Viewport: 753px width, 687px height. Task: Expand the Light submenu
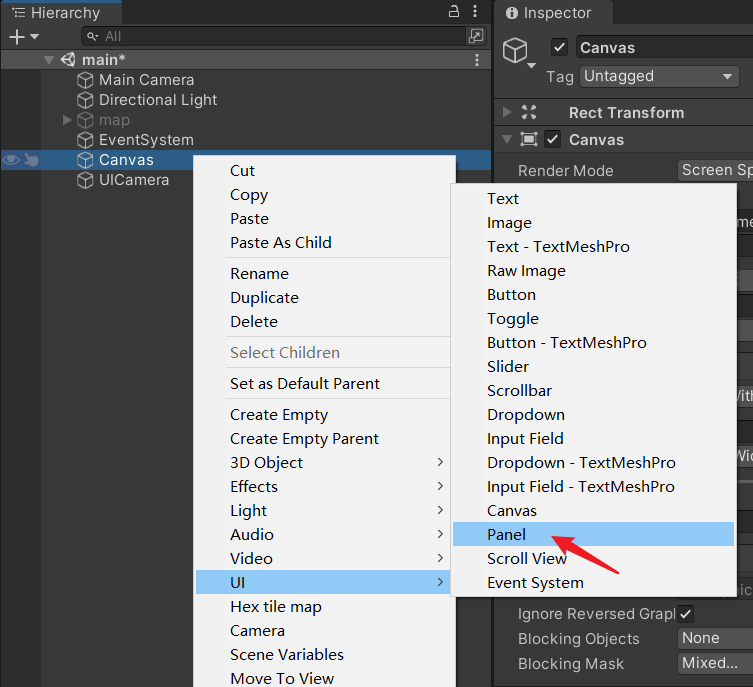coord(323,510)
